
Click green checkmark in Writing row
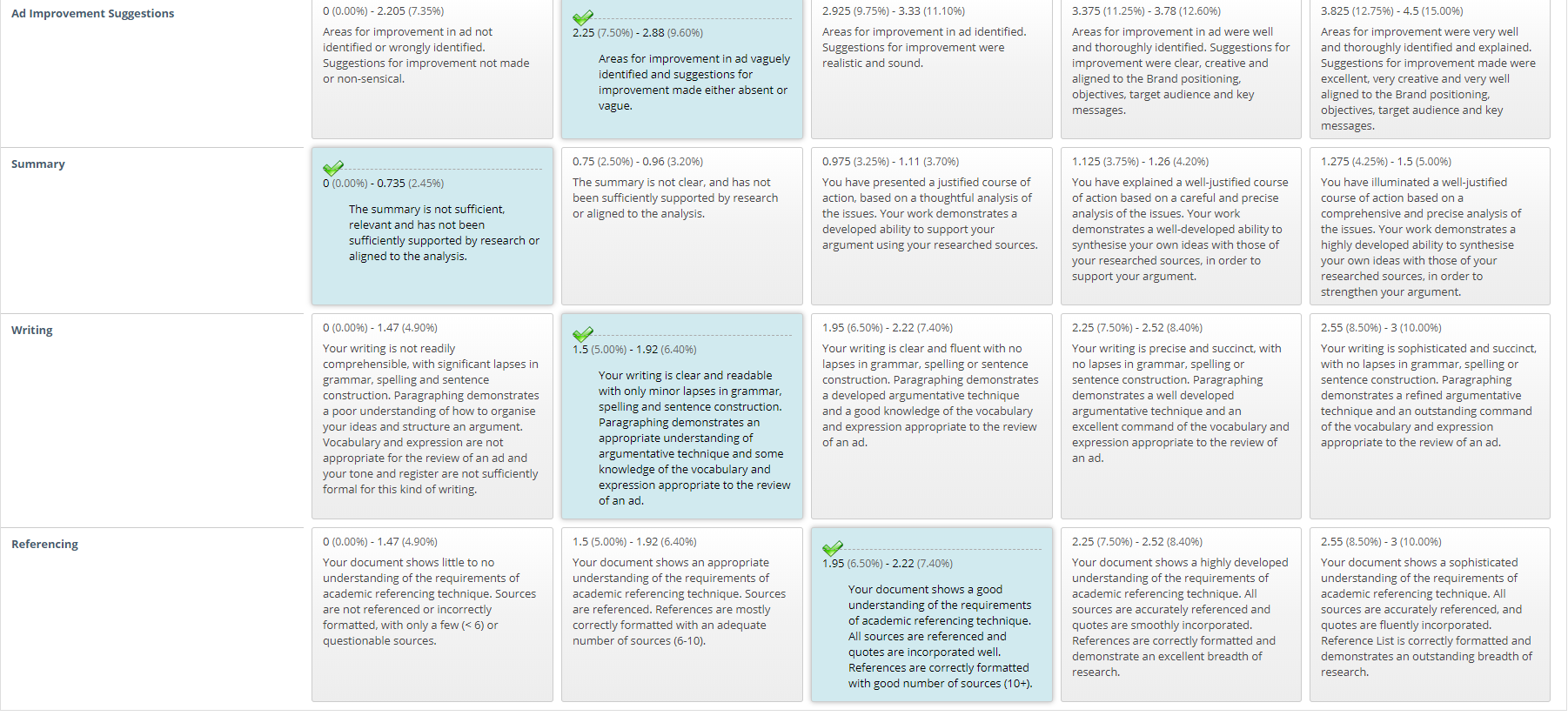tap(583, 334)
